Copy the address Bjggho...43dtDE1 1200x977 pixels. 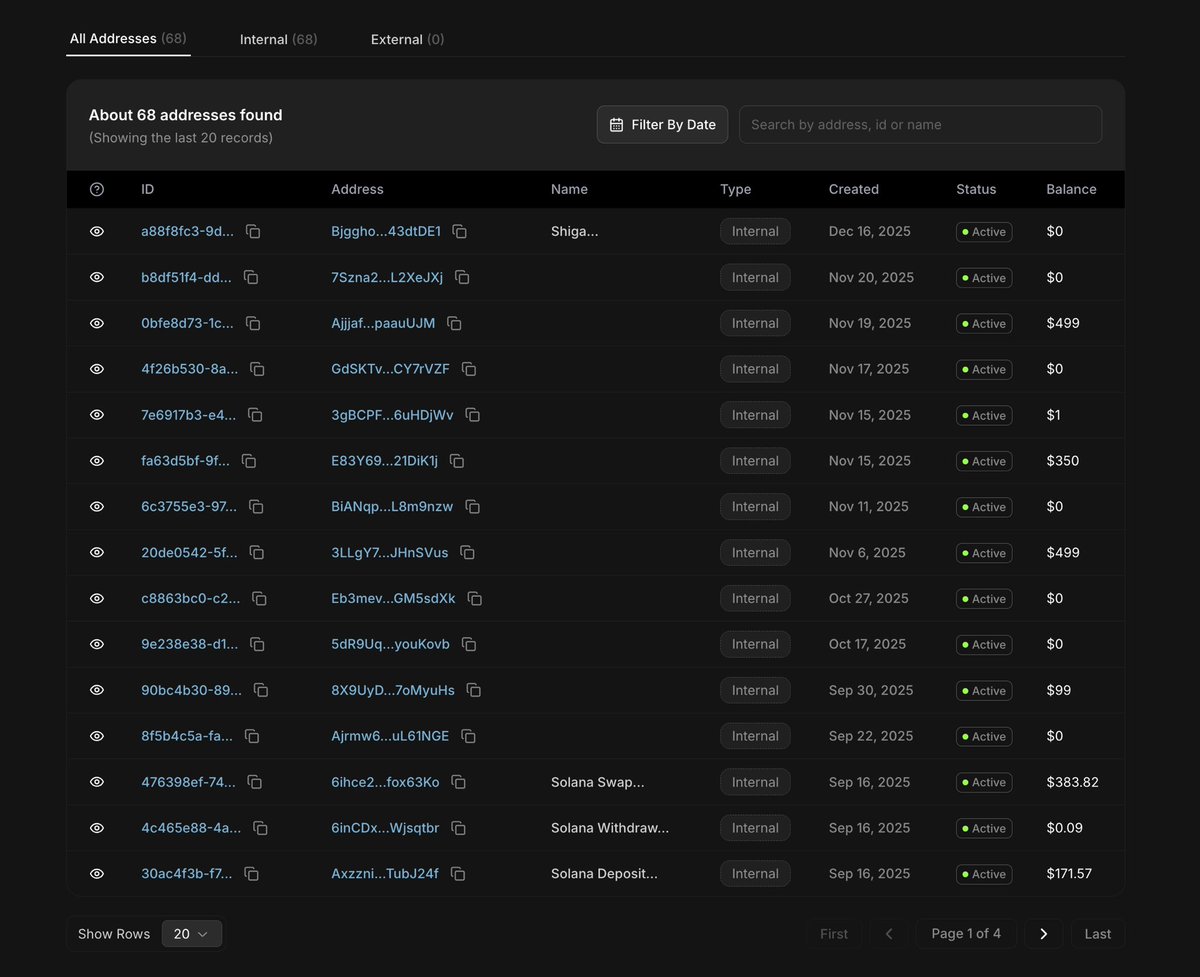(459, 231)
